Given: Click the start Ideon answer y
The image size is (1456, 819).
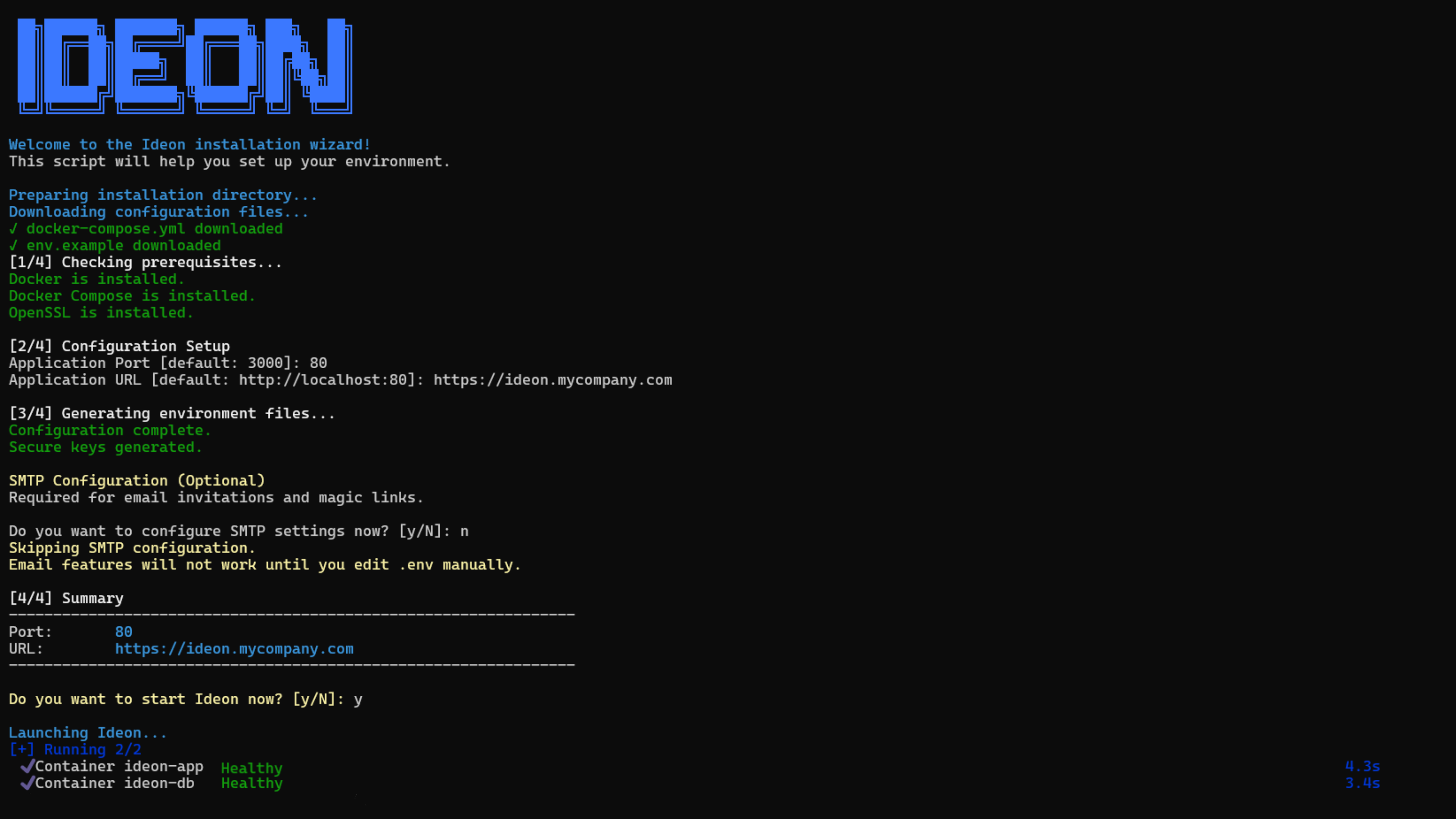Looking at the screenshot, I should point(358,700).
